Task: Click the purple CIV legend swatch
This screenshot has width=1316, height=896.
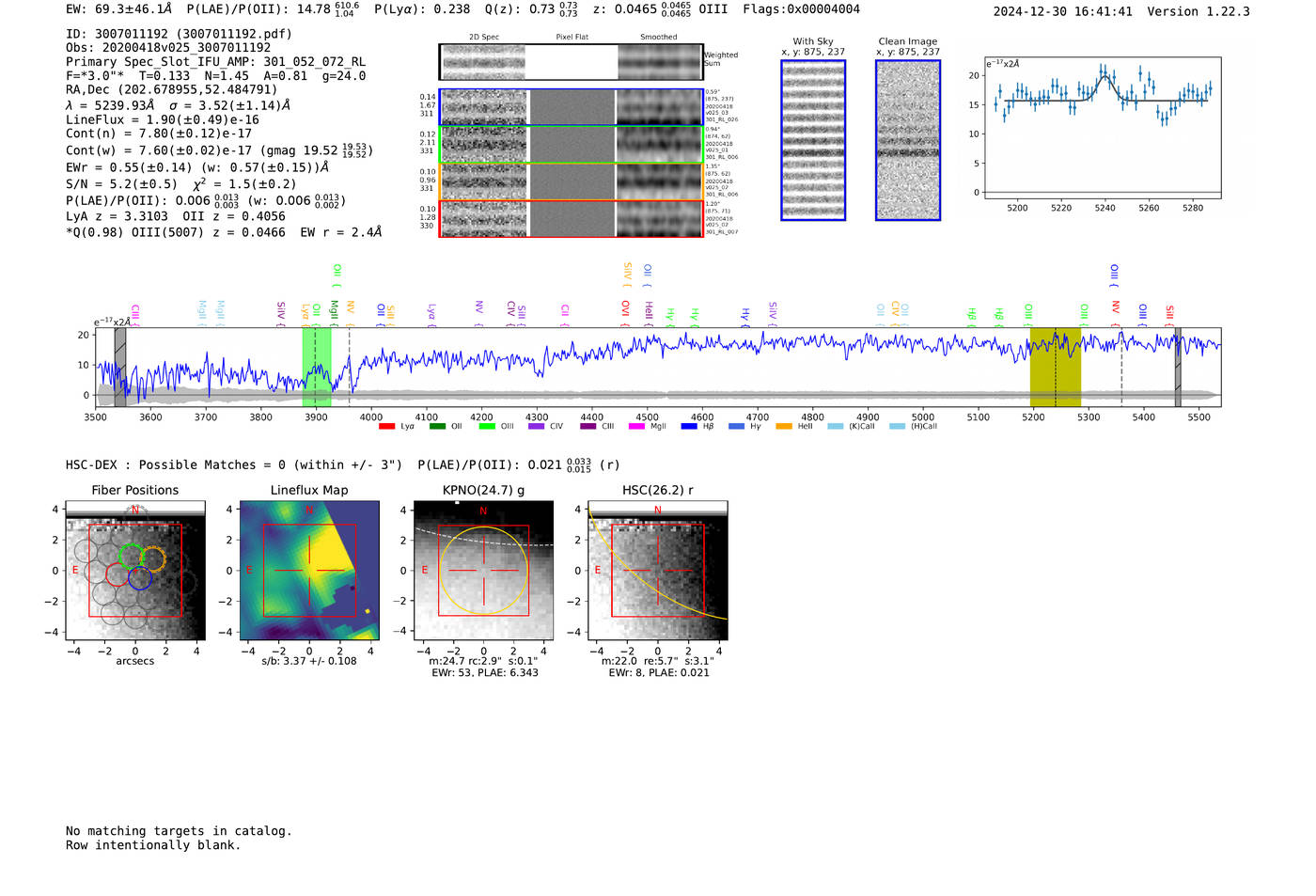Action: (536, 427)
